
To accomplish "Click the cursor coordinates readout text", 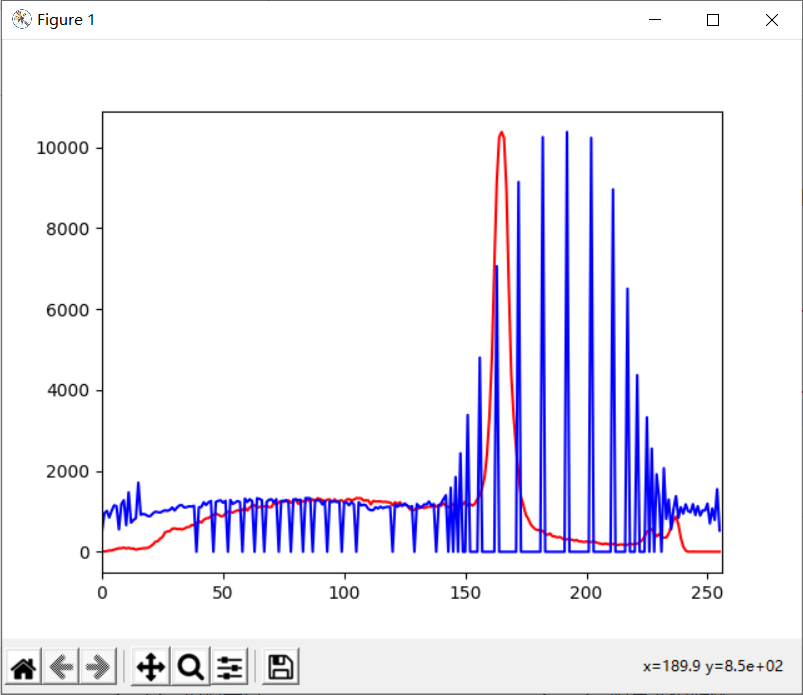I will click(712, 666).
